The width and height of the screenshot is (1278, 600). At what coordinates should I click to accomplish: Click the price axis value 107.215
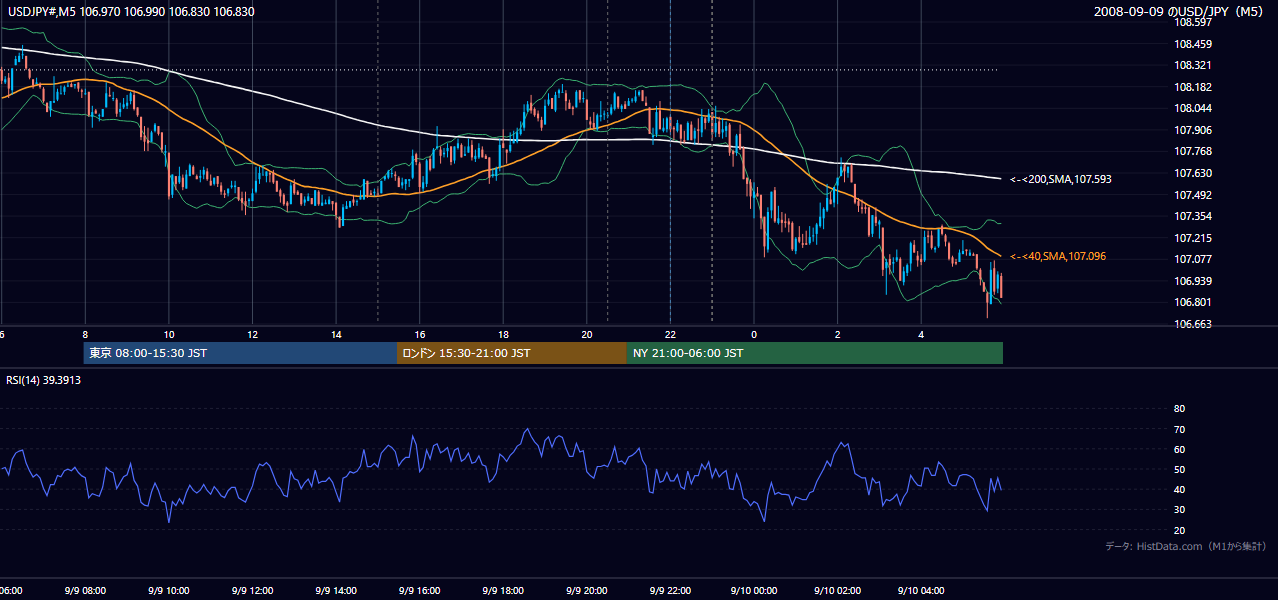pyautogui.click(x=1192, y=238)
